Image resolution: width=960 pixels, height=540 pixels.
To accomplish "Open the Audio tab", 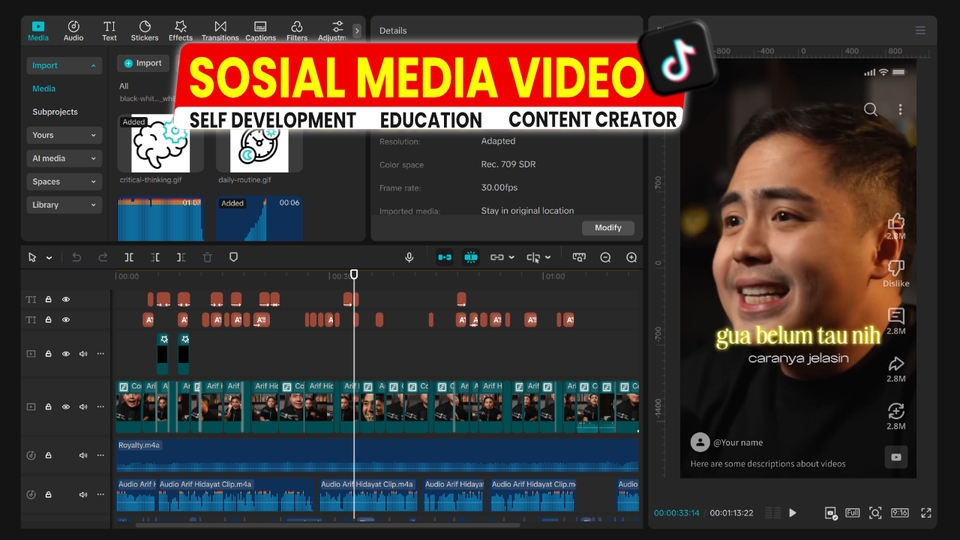I will (x=73, y=31).
